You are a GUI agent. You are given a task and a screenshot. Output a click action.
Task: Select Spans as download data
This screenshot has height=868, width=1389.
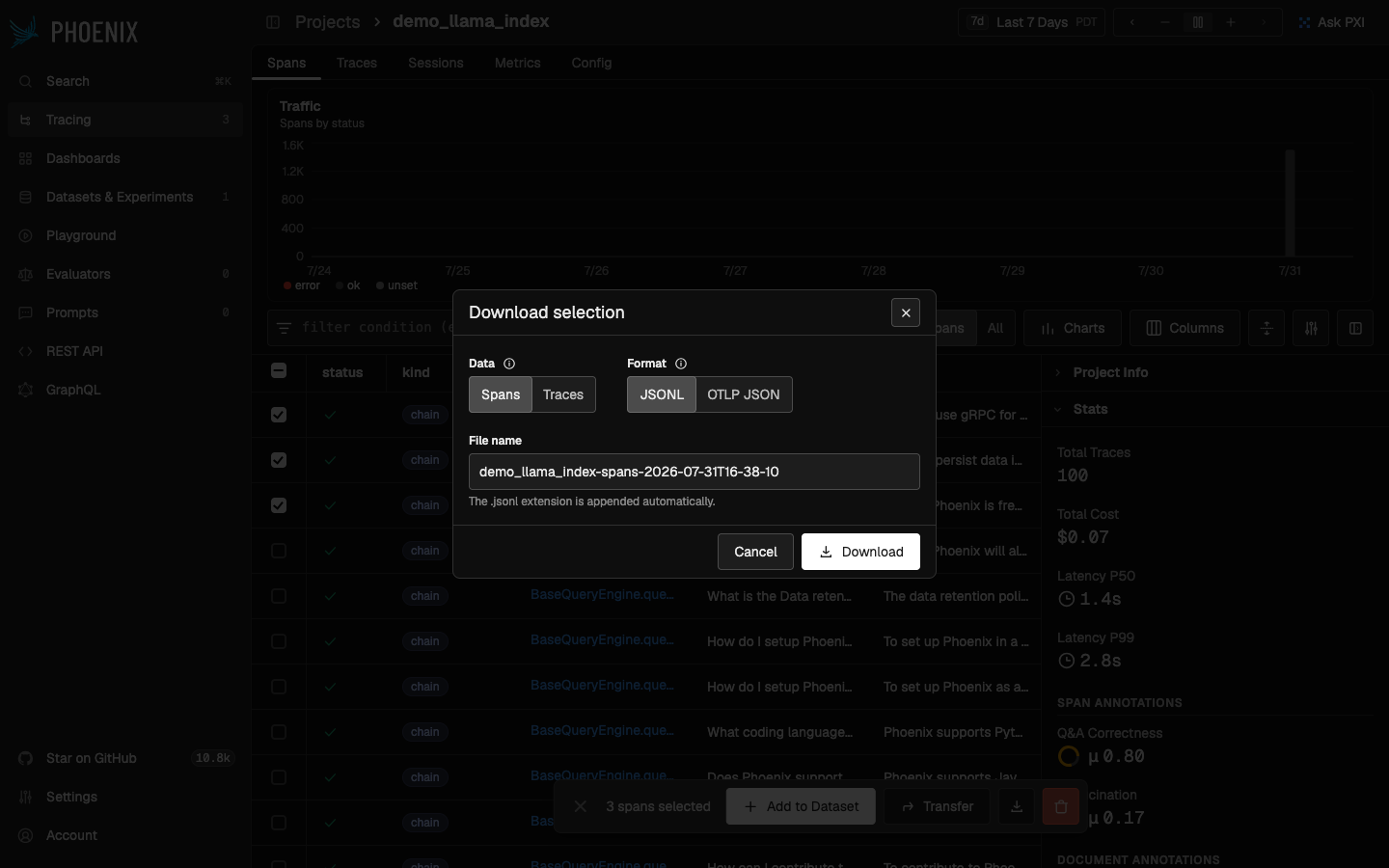tap(501, 394)
